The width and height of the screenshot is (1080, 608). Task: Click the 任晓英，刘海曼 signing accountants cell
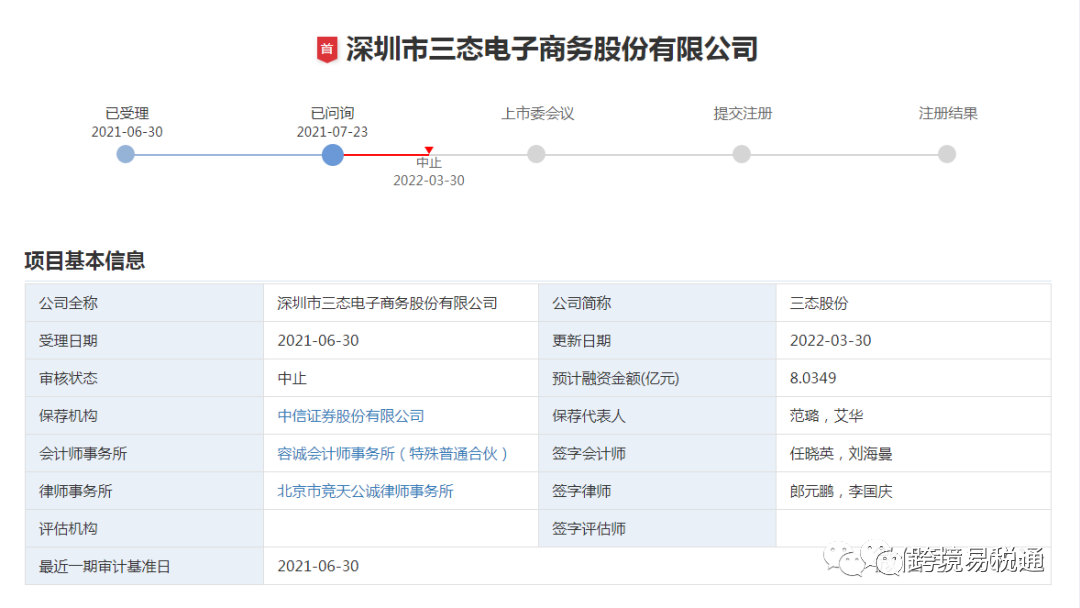[x=913, y=454]
